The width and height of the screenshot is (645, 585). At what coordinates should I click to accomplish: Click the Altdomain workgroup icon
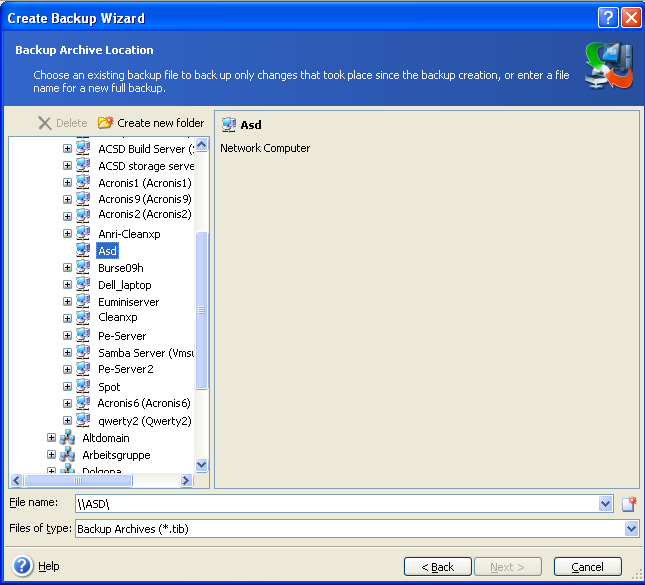(x=67, y=438)
